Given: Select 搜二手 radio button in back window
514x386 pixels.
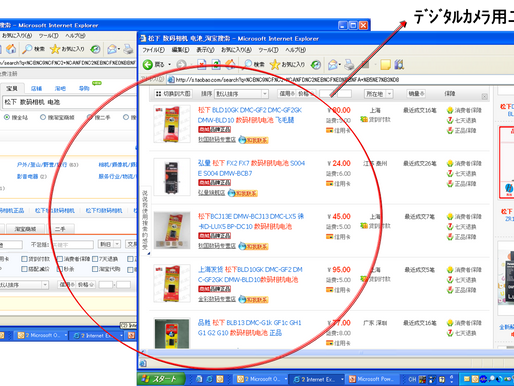Looking at the screenshot, I should (89, 117).
